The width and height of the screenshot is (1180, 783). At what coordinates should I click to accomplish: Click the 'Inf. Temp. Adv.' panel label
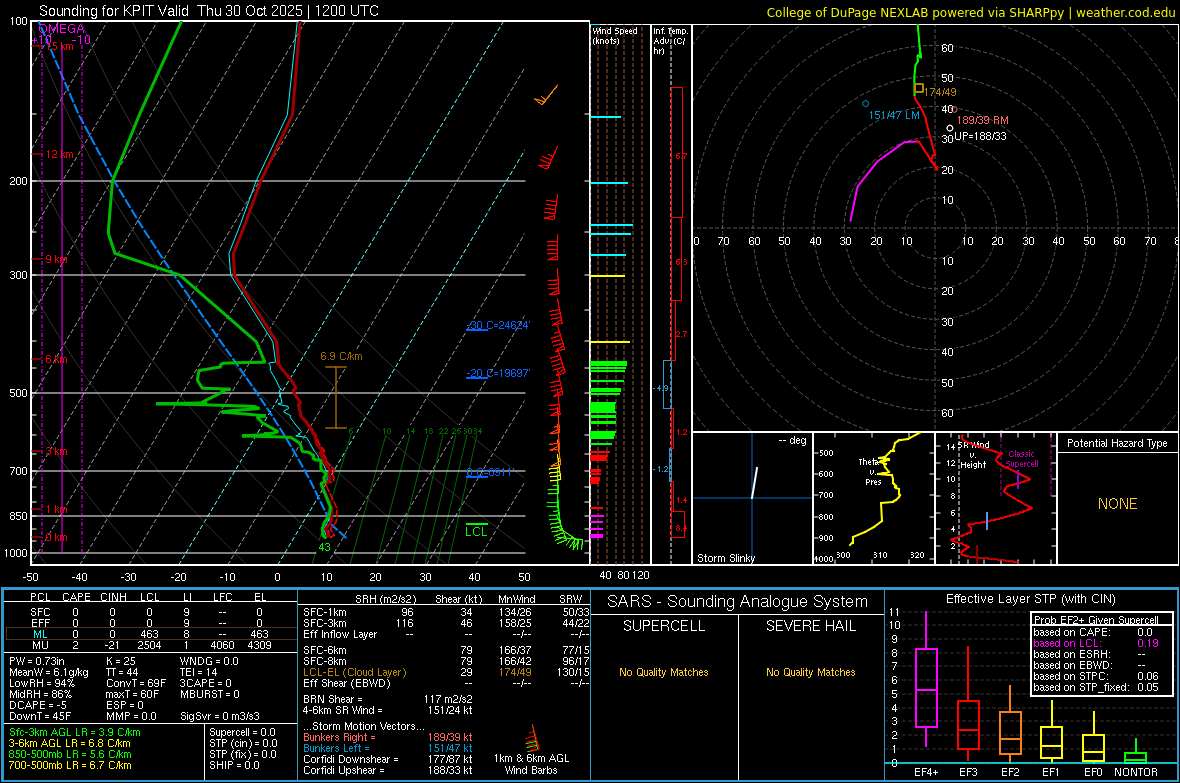[x=670, y=41]
